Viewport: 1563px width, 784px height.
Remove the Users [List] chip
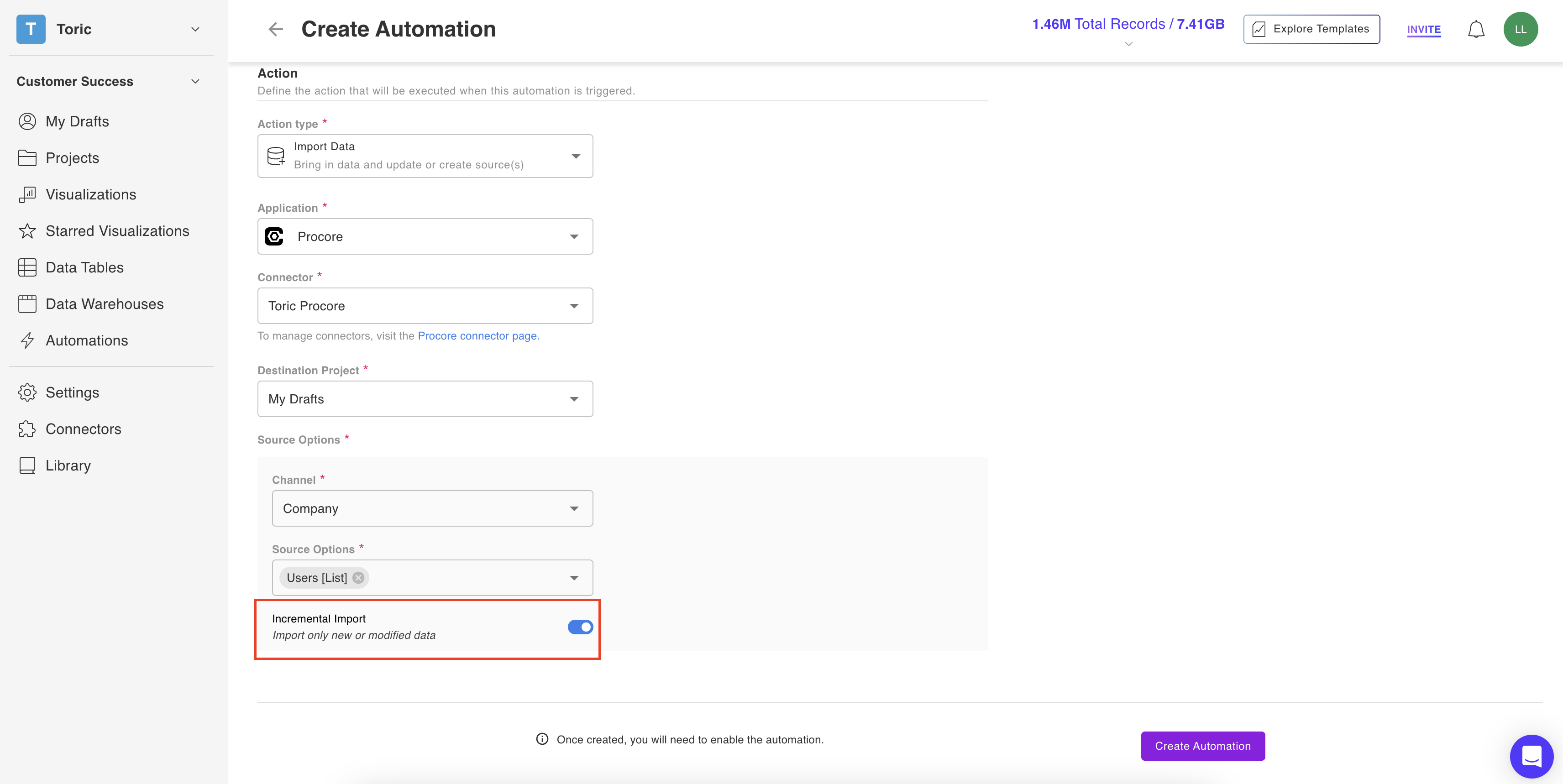point(359,578)
